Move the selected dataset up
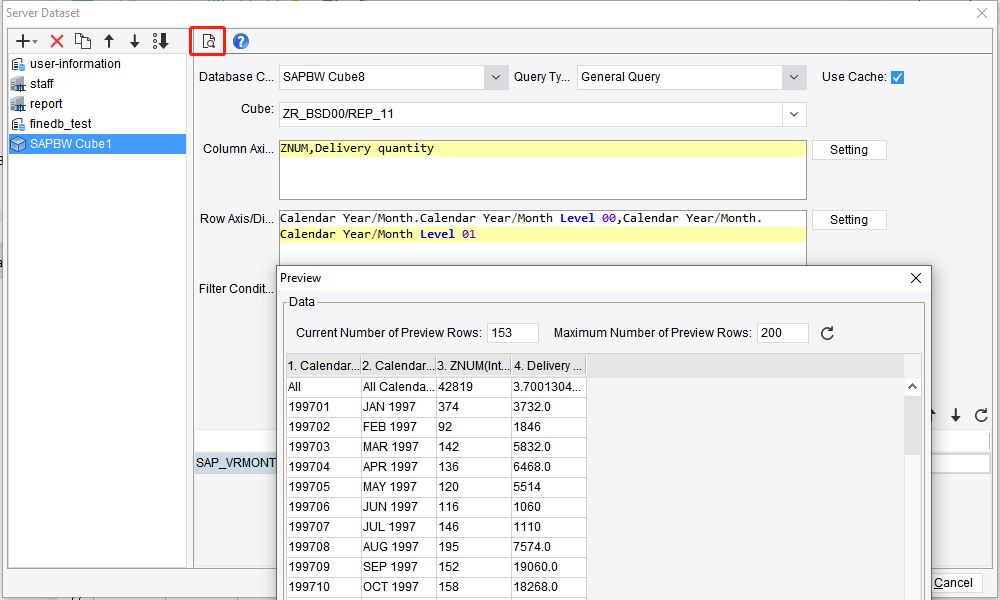 pyautogui.click(x=110, y=41)
